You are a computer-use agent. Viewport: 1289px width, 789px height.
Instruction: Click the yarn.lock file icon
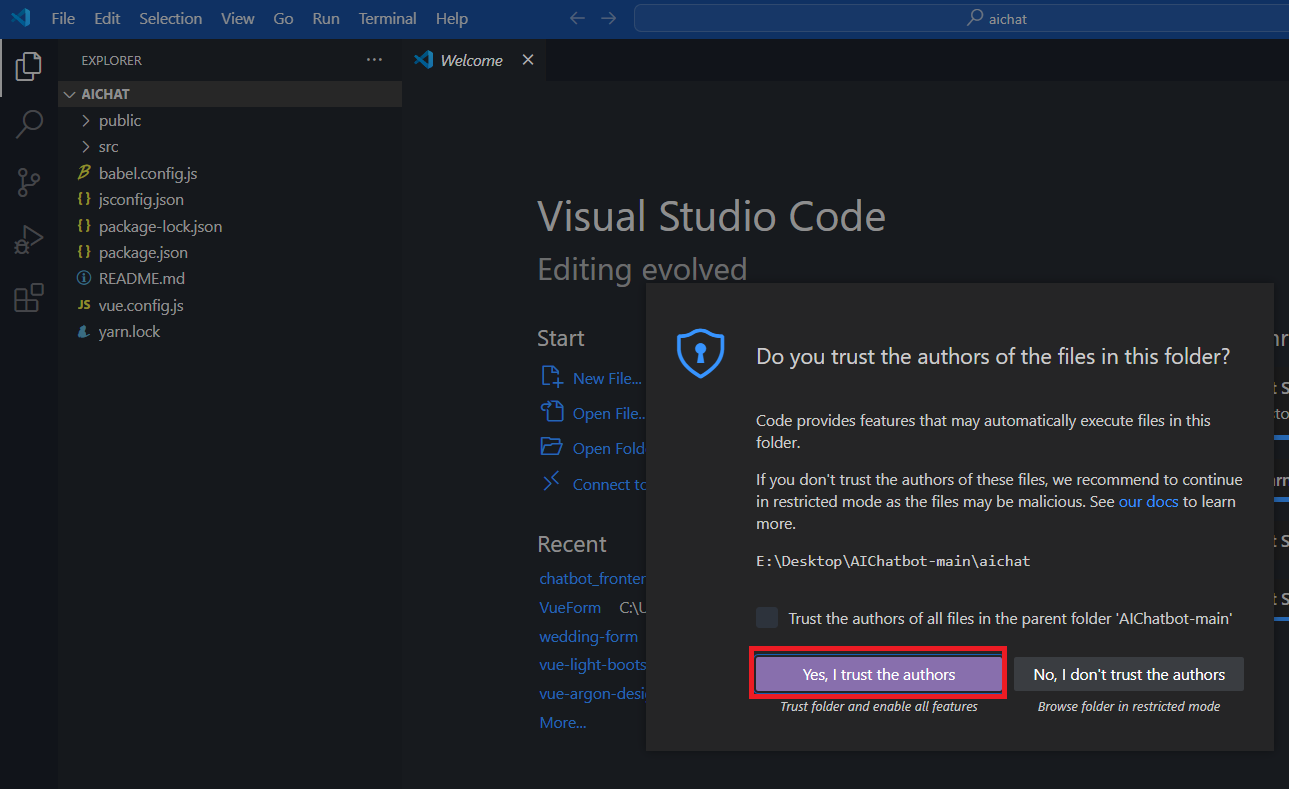point(85,332)
